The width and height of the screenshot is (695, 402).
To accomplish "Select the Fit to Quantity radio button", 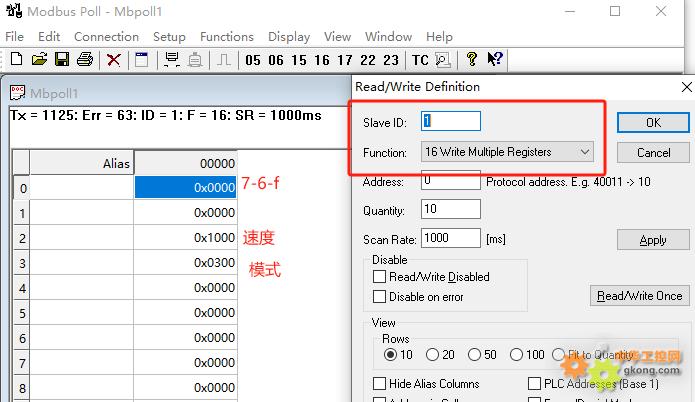I will click(558, 355).
